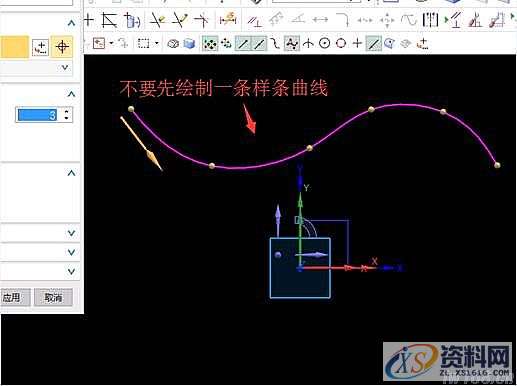Expand the last collapsed section above the buttons

coord(71,271)
